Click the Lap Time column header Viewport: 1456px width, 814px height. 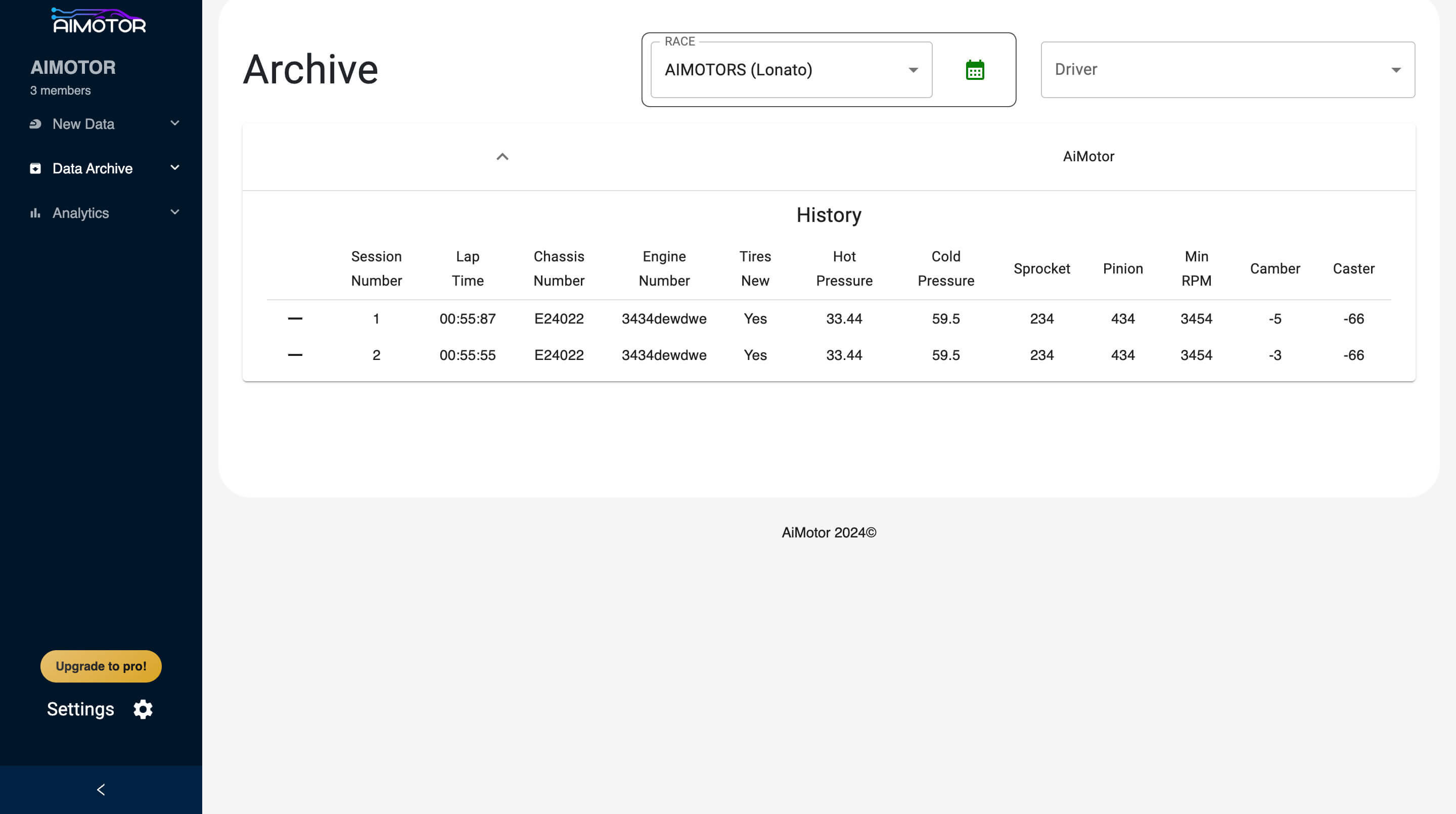coord(468,268)
